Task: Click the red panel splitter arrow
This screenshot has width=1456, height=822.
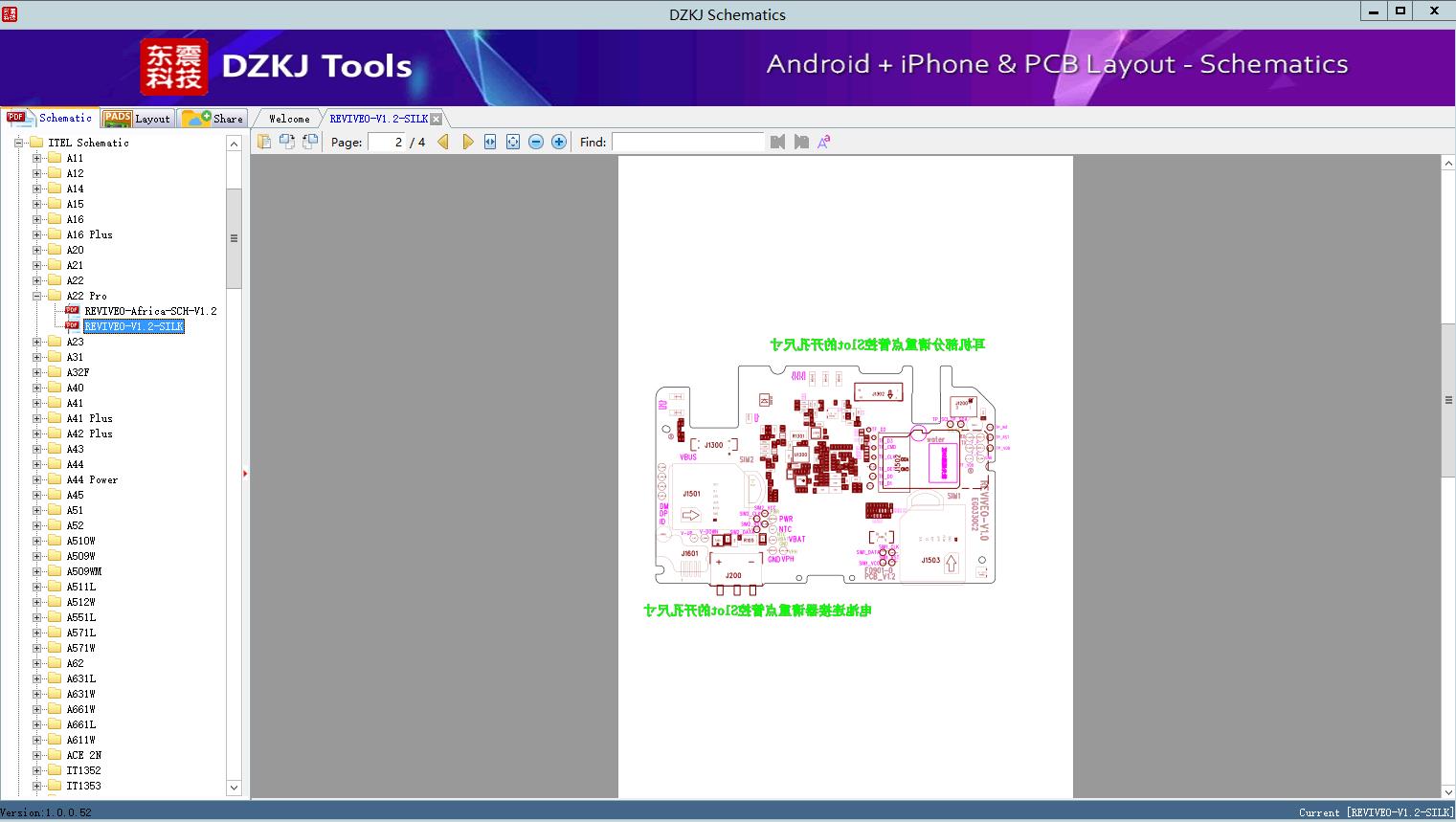Action: (245, 473)
